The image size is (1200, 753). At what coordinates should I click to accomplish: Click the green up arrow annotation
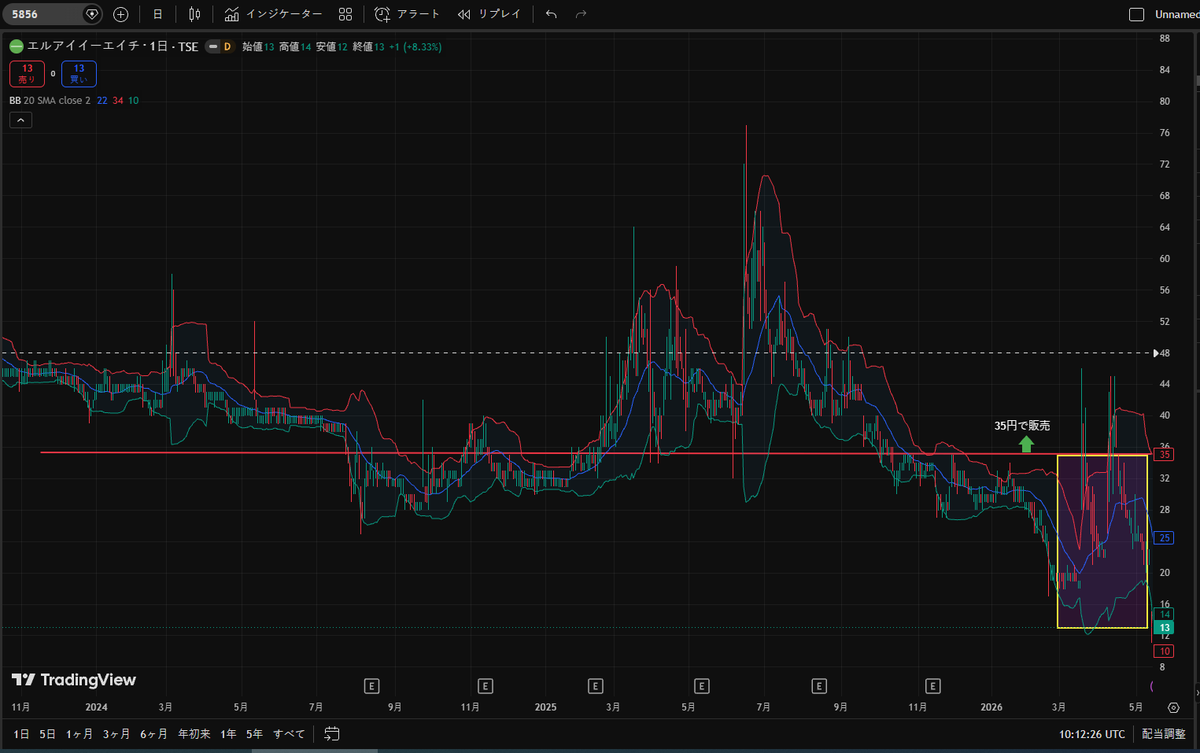[1026, 443]
